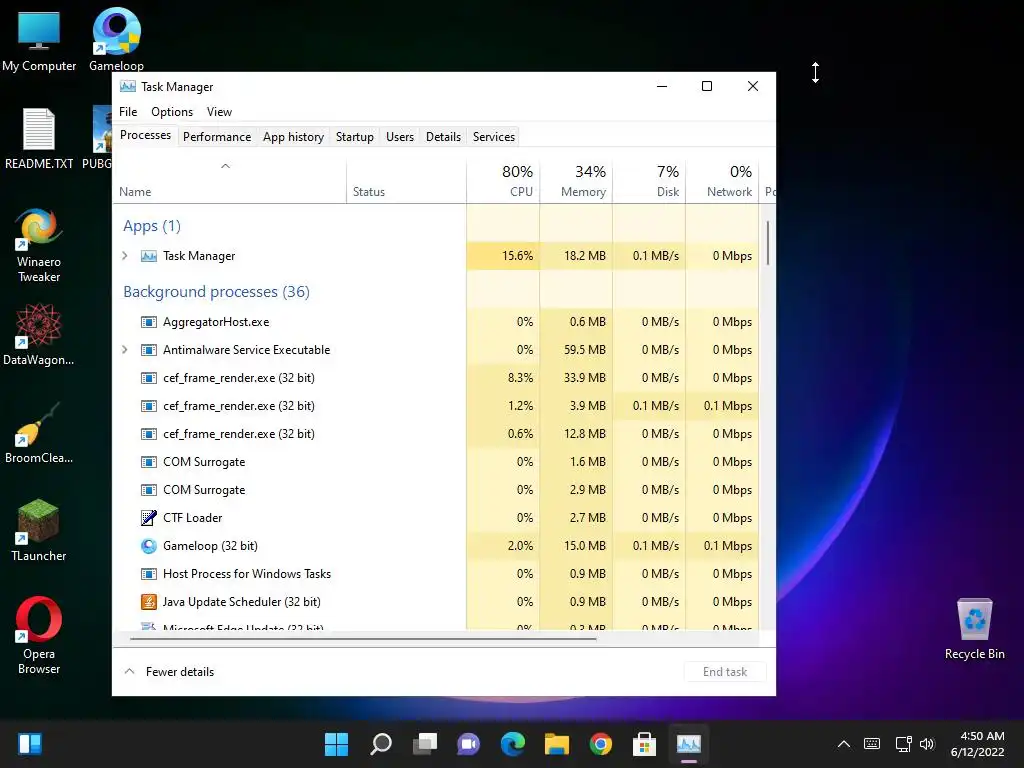Open Task View from taskbar

tap(424, 744)
